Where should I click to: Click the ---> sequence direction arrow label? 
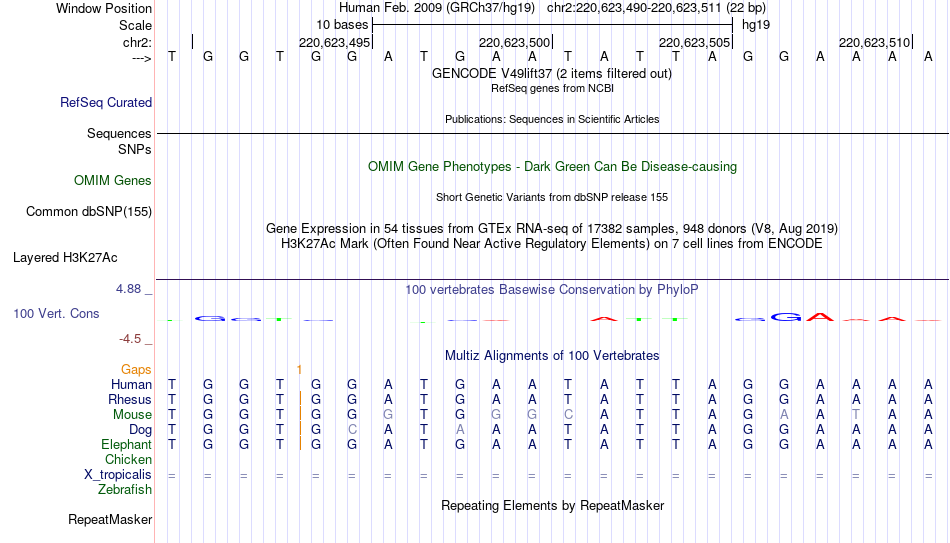(142, 58)
